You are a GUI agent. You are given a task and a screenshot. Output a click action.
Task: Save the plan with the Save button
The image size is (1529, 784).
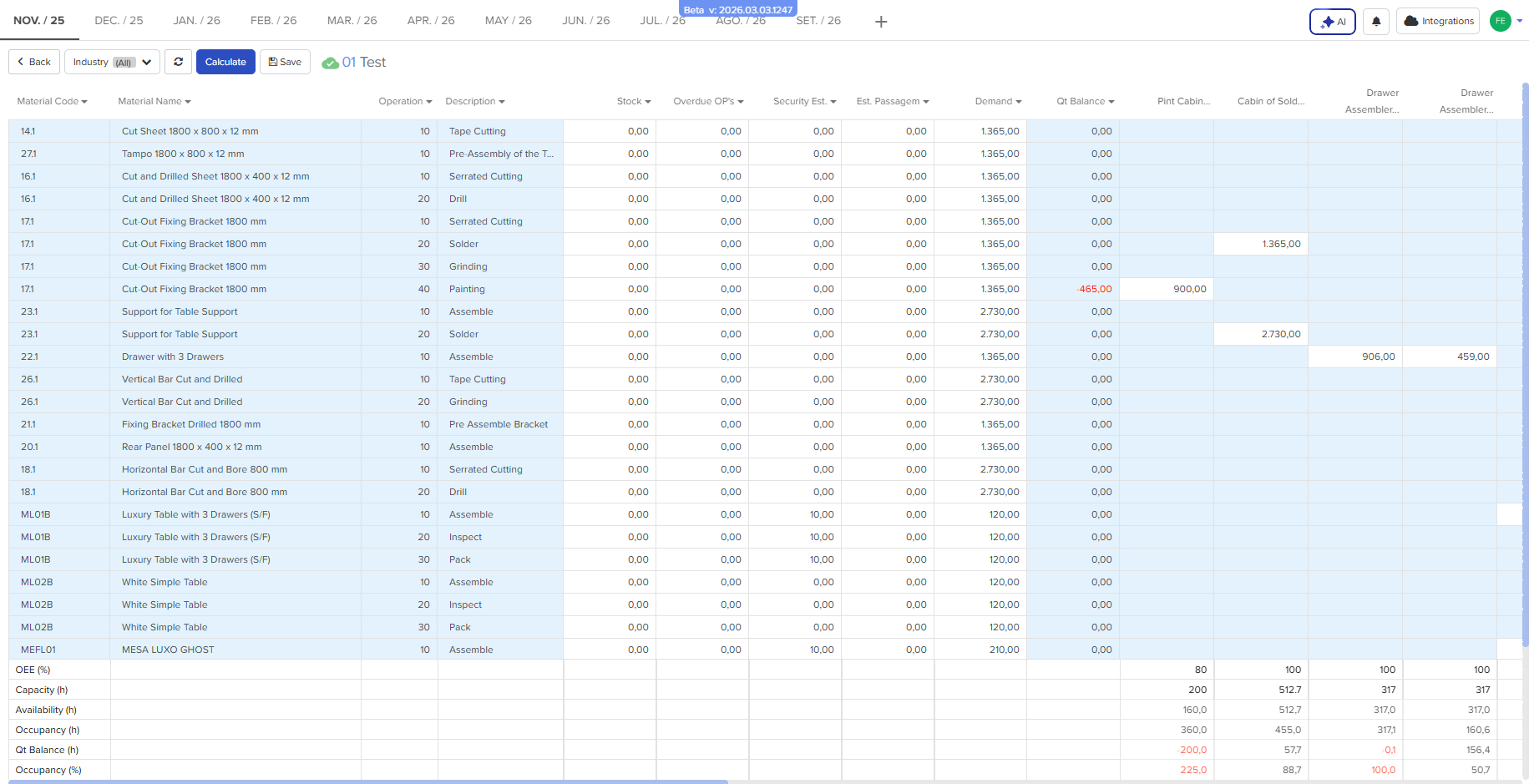tap(285, 62)
